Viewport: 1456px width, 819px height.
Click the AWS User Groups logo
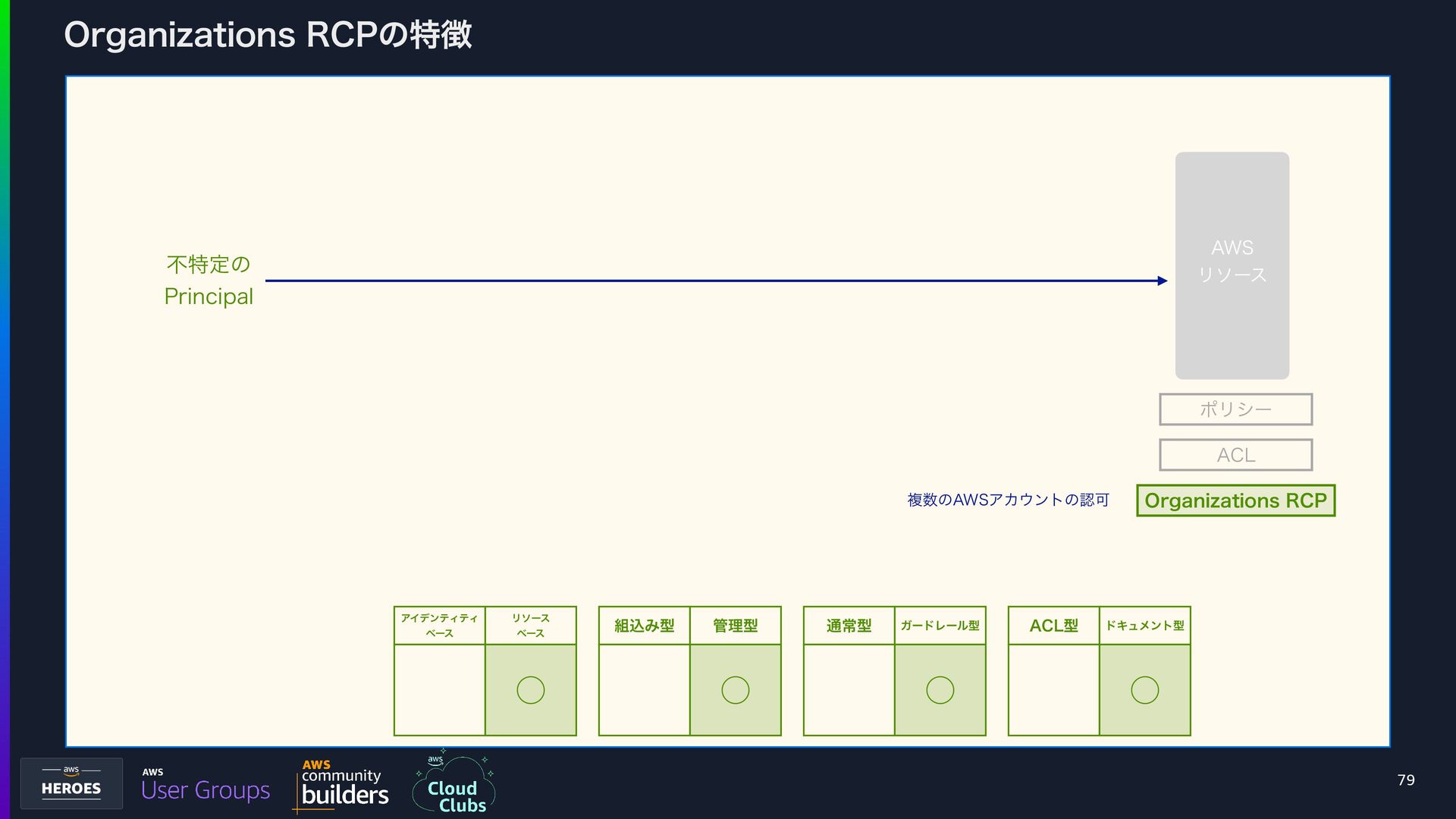pyautogui.click(x=206, y=785)
